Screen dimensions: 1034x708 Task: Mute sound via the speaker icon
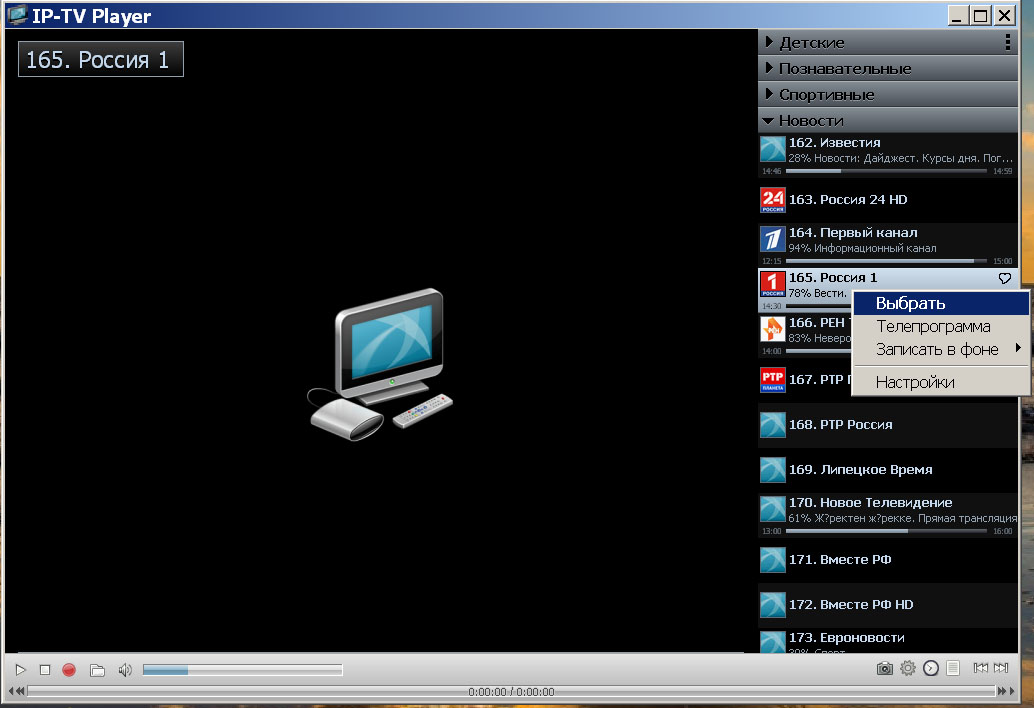tap(125, 670)
